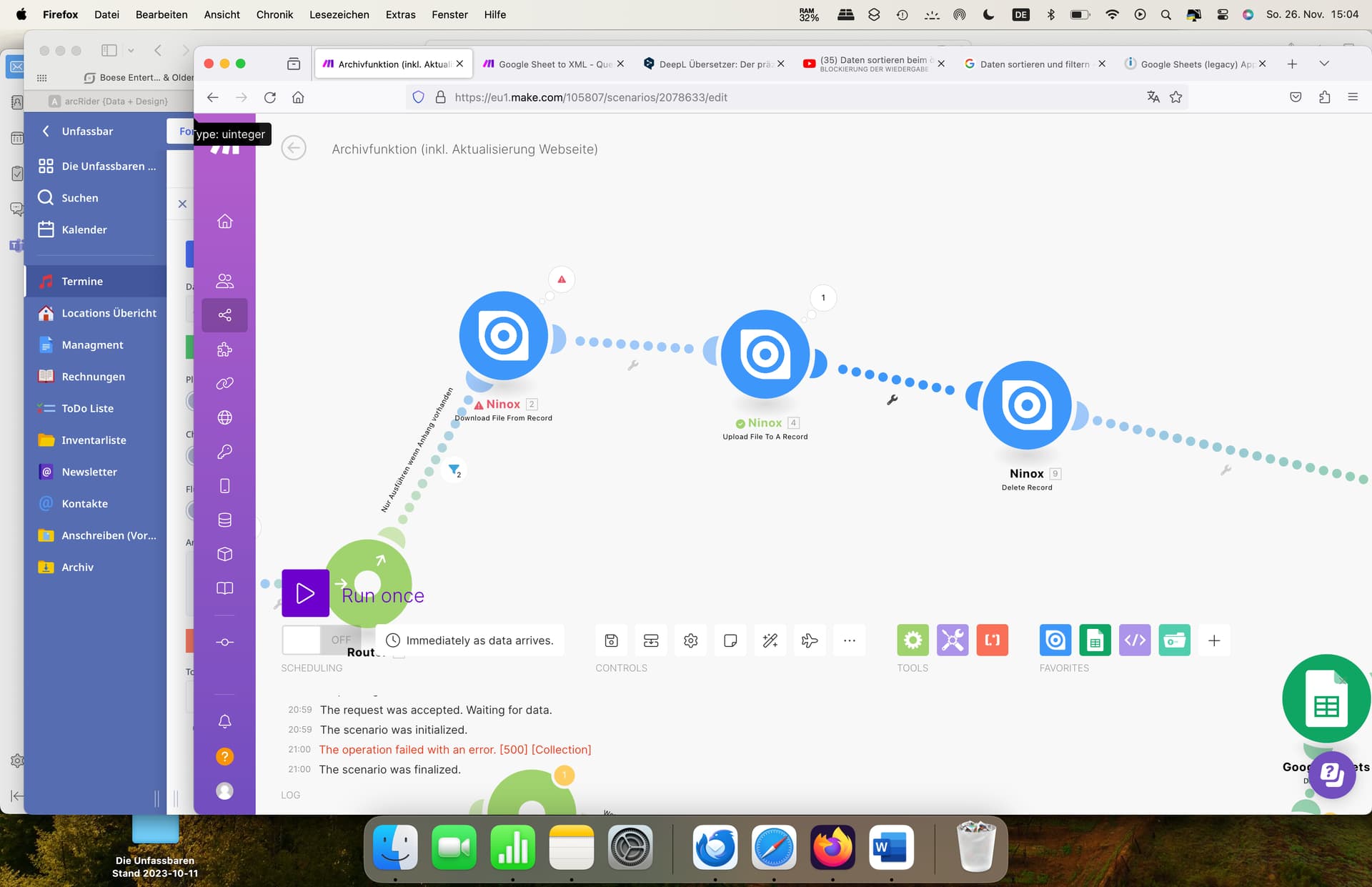Click the auto-align magic wand icon
Viewport: 1372px width, 887px height.
(x=770, y=640)
